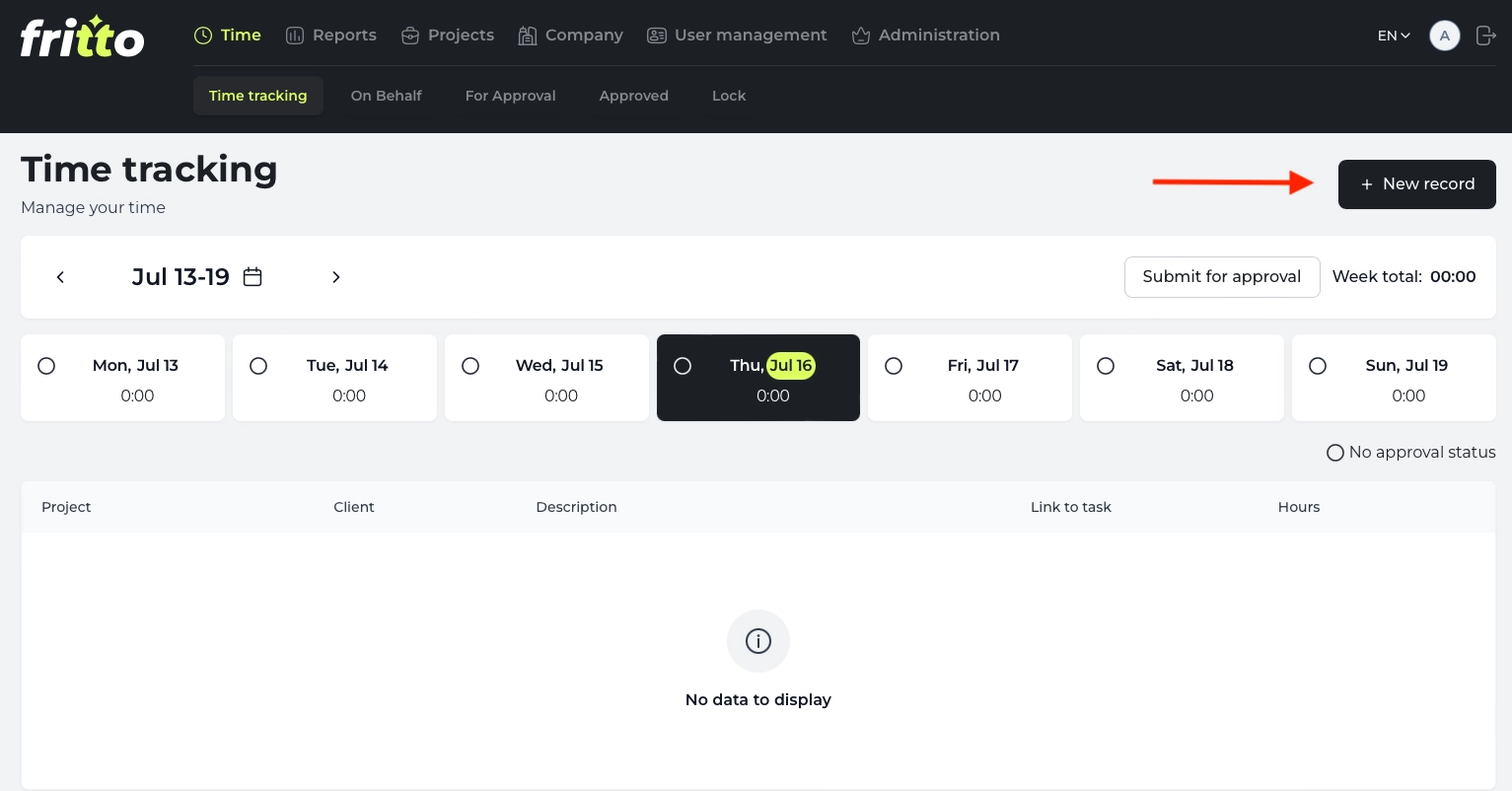Click the clock icon beside Time
Image resolution: width=1512 pixels, height=791 pixels.
203,36
